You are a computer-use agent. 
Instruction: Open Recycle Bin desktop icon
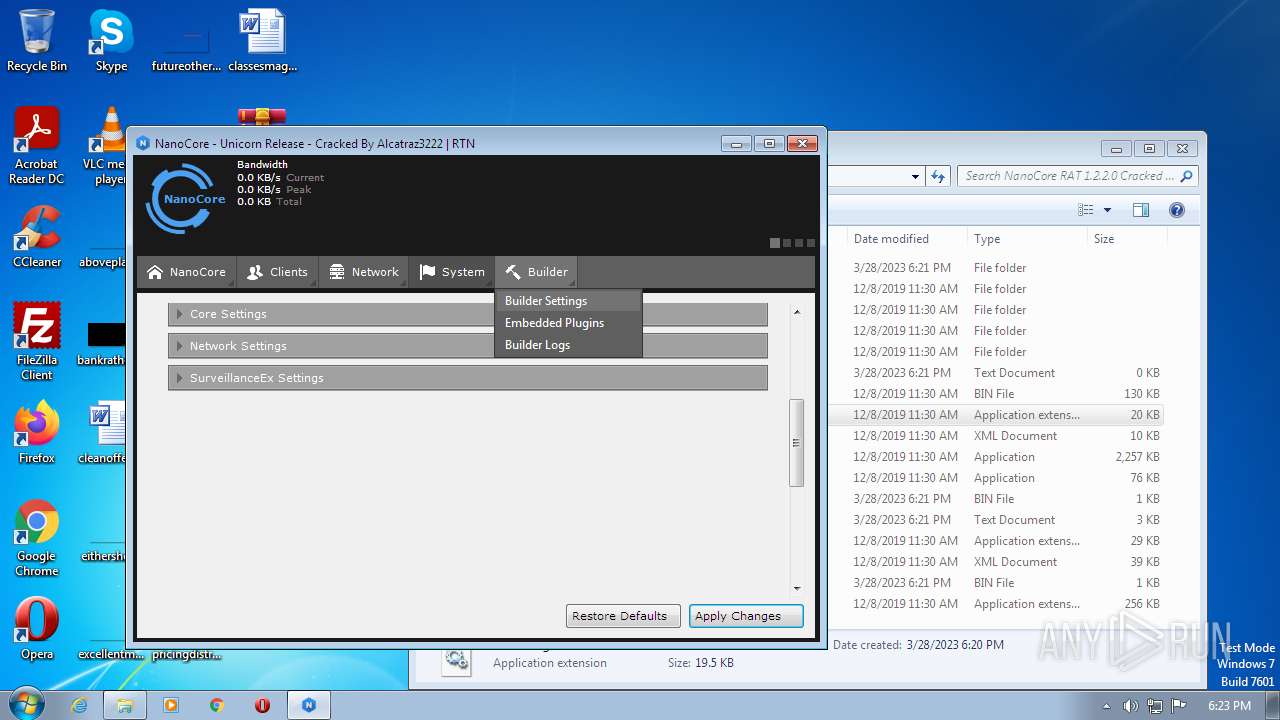[x=37, y=41]
